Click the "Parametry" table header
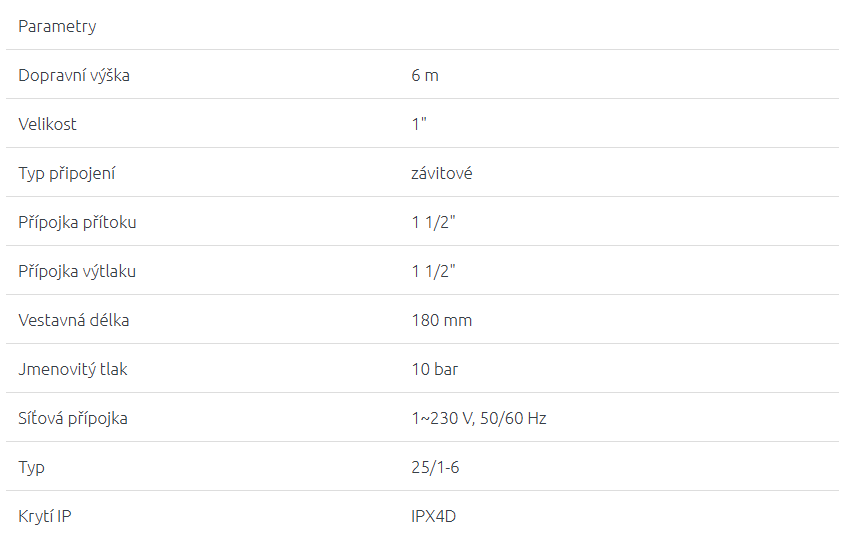Screen dimensions: 860x540 (x=57, y=26)
